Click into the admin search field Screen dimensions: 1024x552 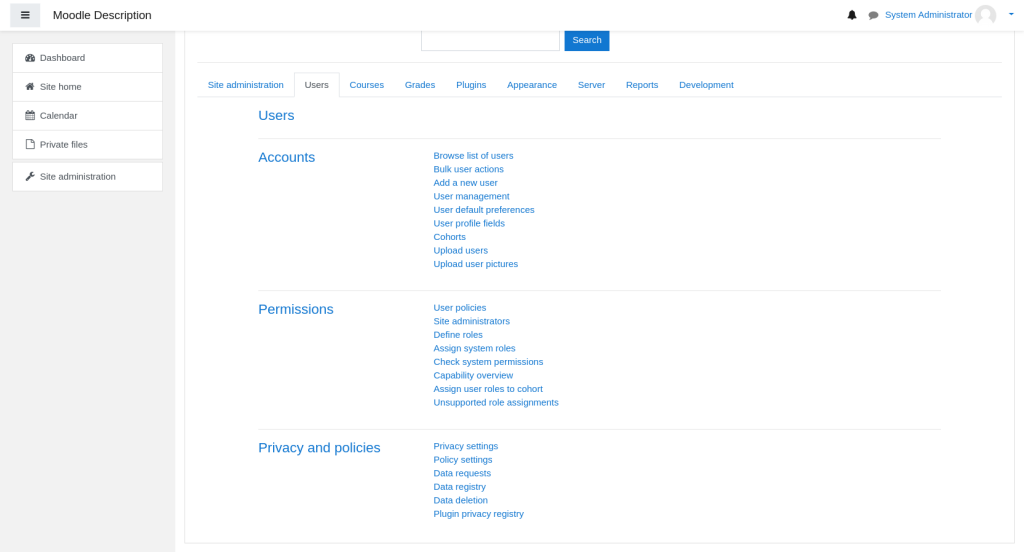490,40
